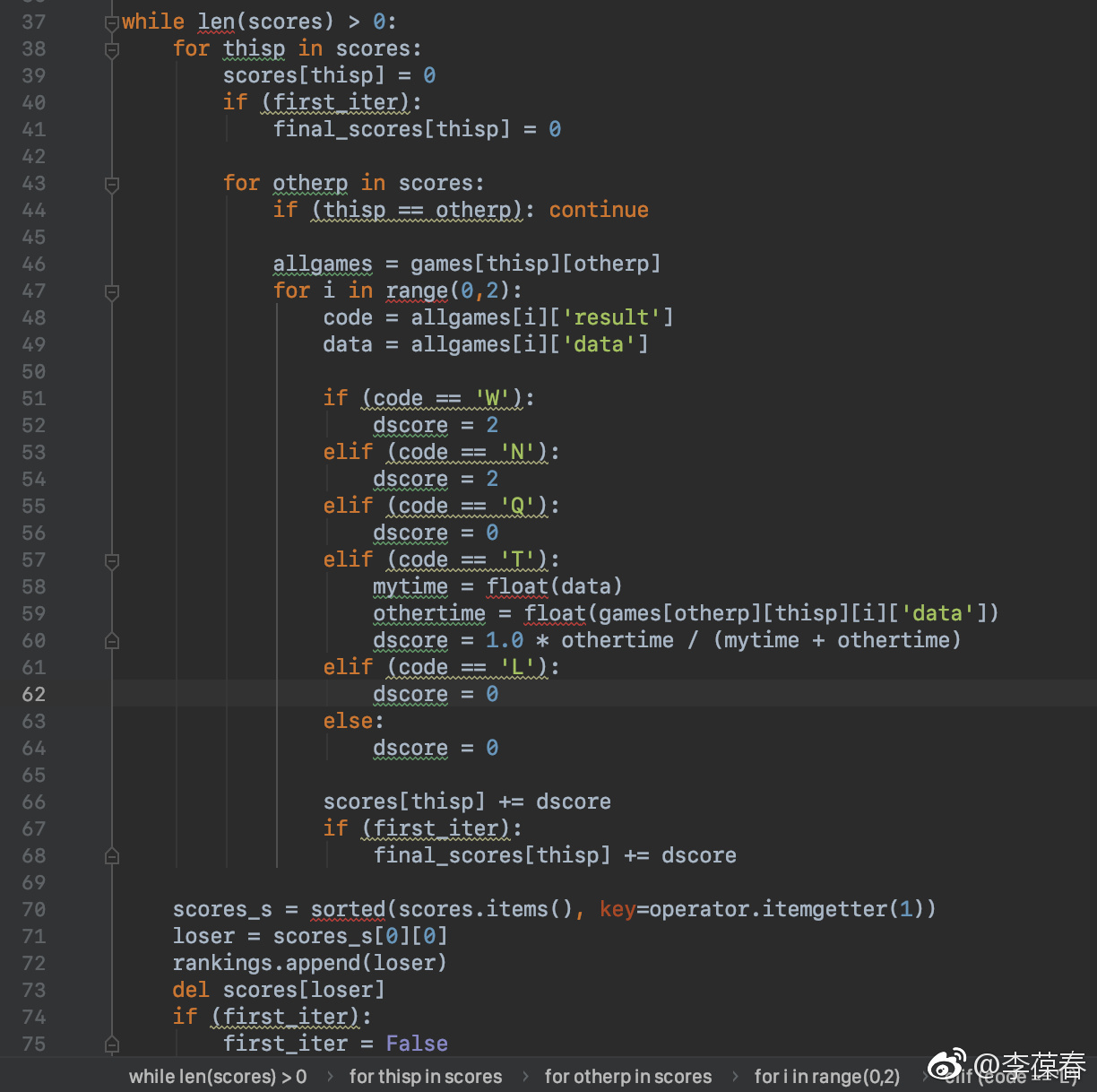
Task: Click 'for otherp in scores' breadcrumb
Action: pos(627,1077)
